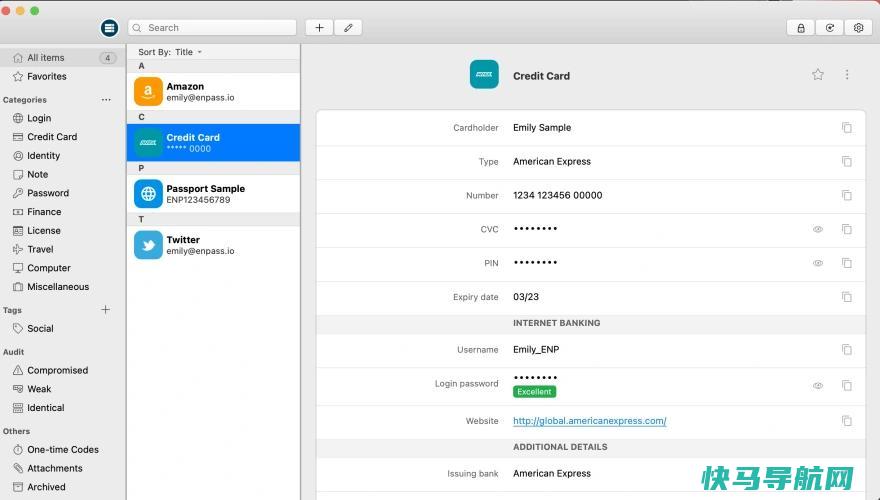Copy the Login password
The image size is (880, 500).
(x=847, y=386)
